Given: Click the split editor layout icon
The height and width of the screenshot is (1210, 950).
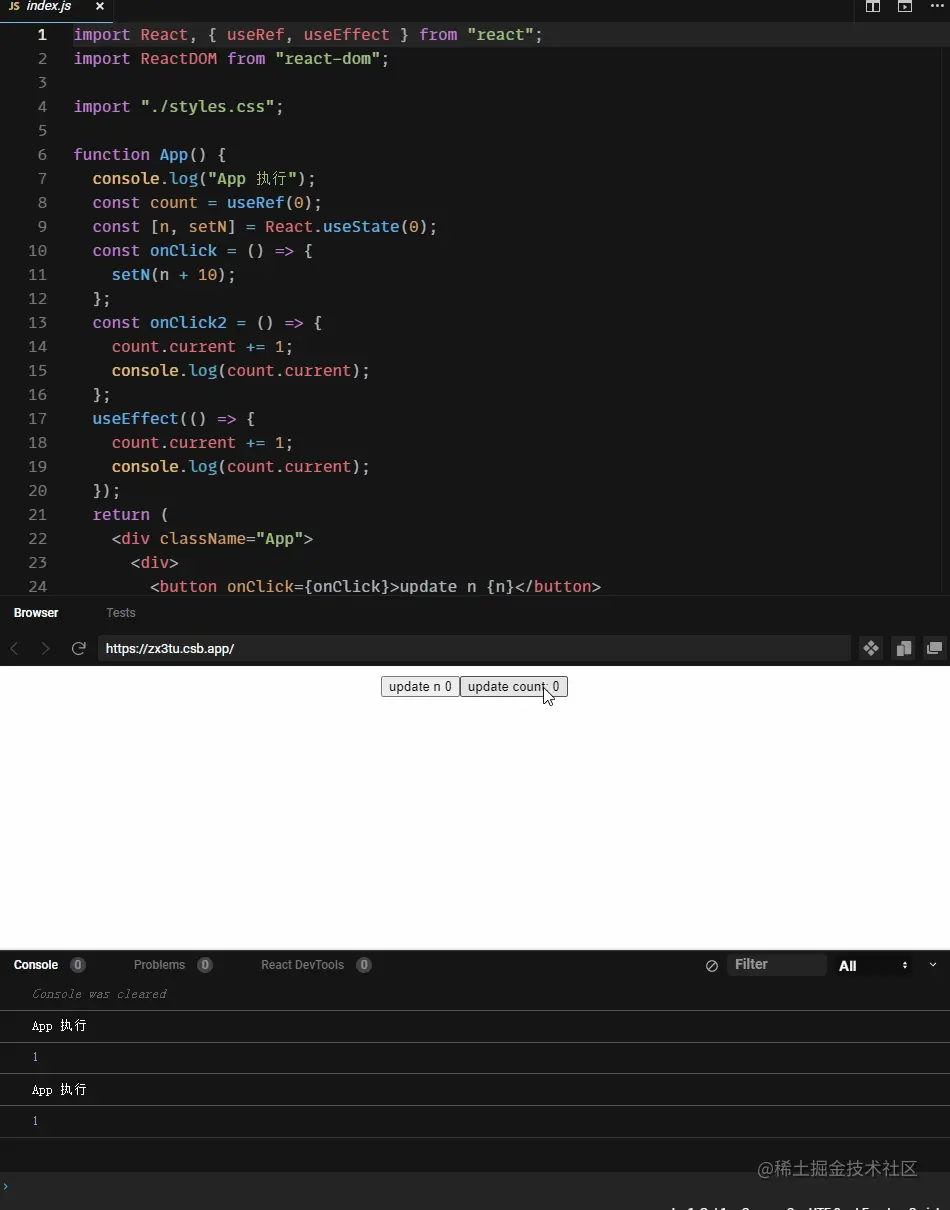Looking at the screenshot, I should click(872, 7).
